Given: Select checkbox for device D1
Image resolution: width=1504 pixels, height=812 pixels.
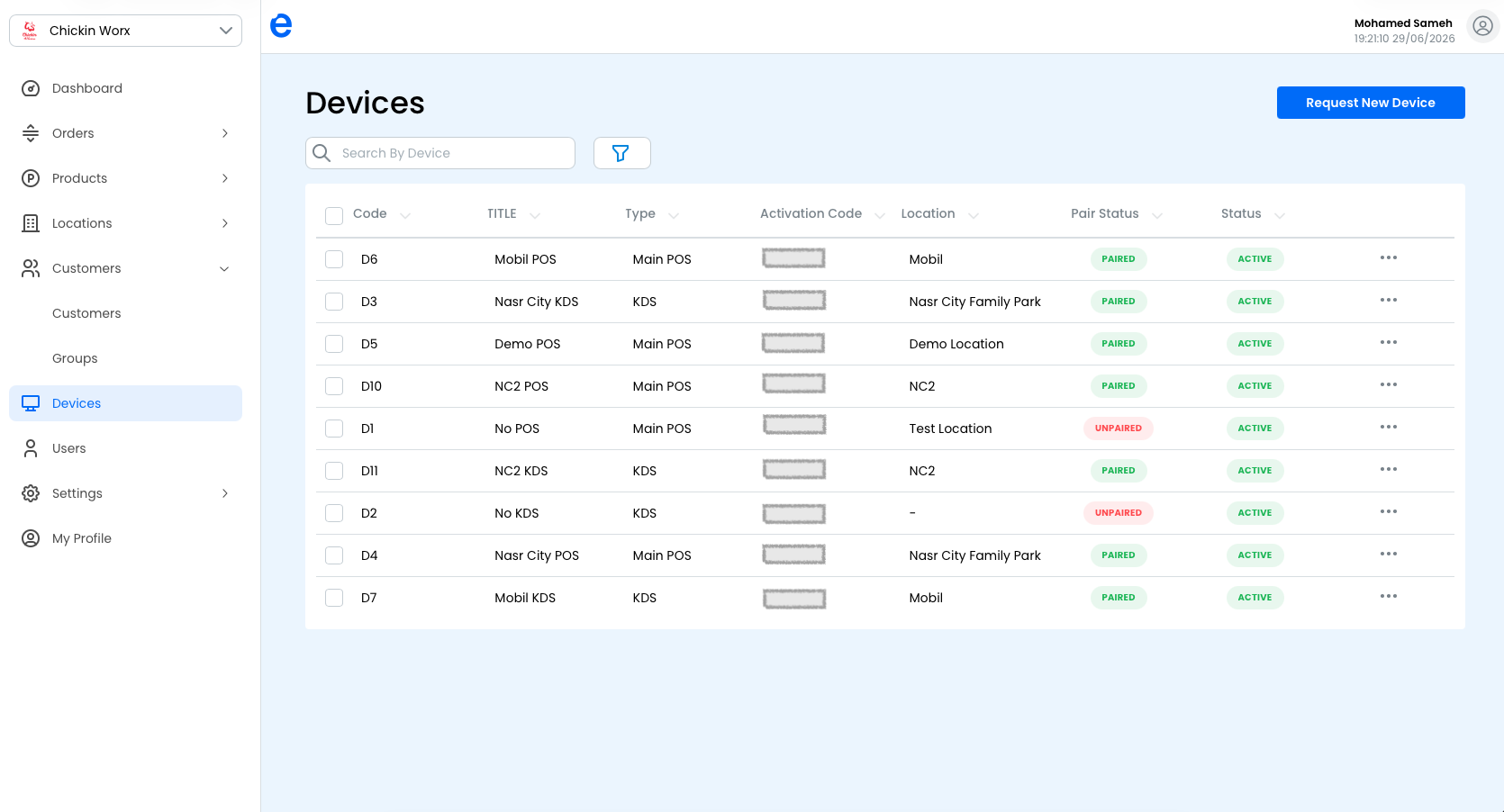Looking at the screenshot, I should [x=334, y=429].
